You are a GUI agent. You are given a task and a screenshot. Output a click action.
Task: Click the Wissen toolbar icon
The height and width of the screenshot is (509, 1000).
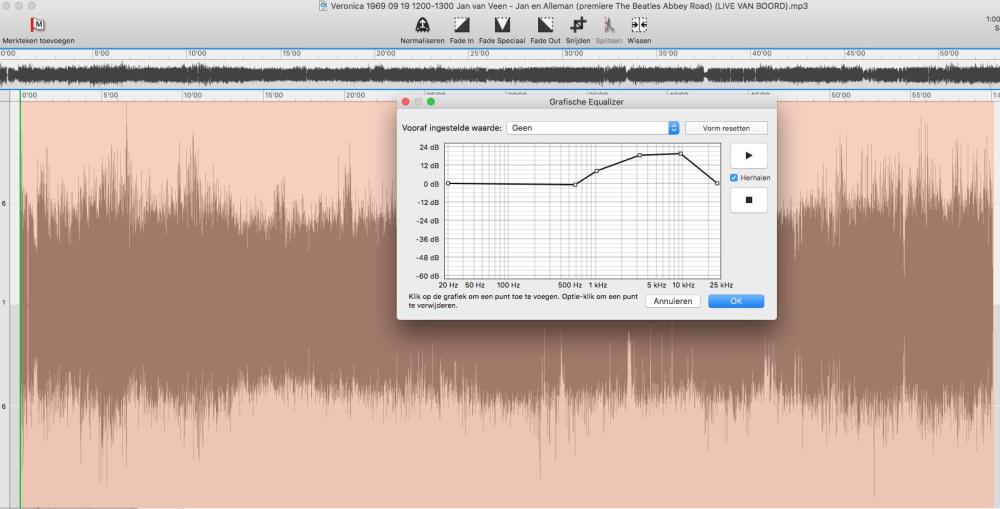pos(639,25)
